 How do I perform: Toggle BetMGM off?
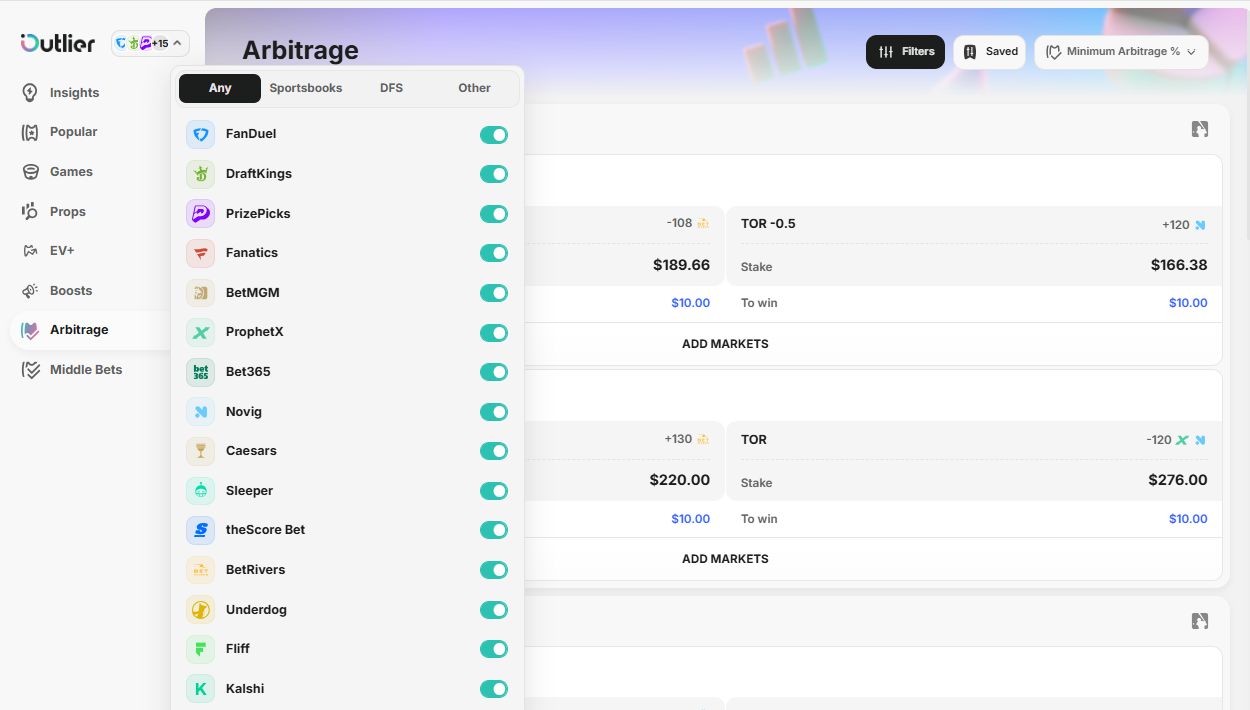tap(494, 293)
